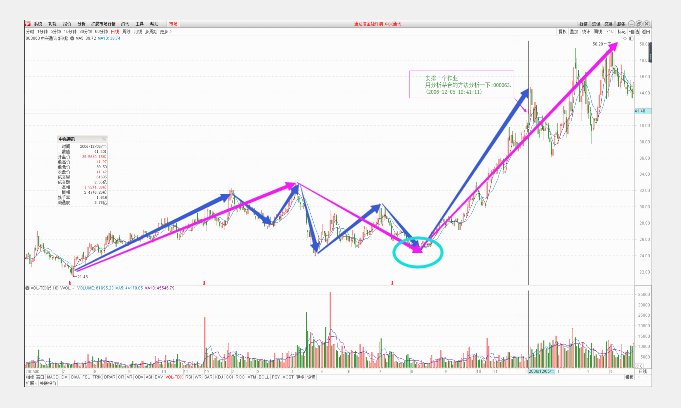
Task: Click the small diamond icon above the price axis
Action: [625, 39]
